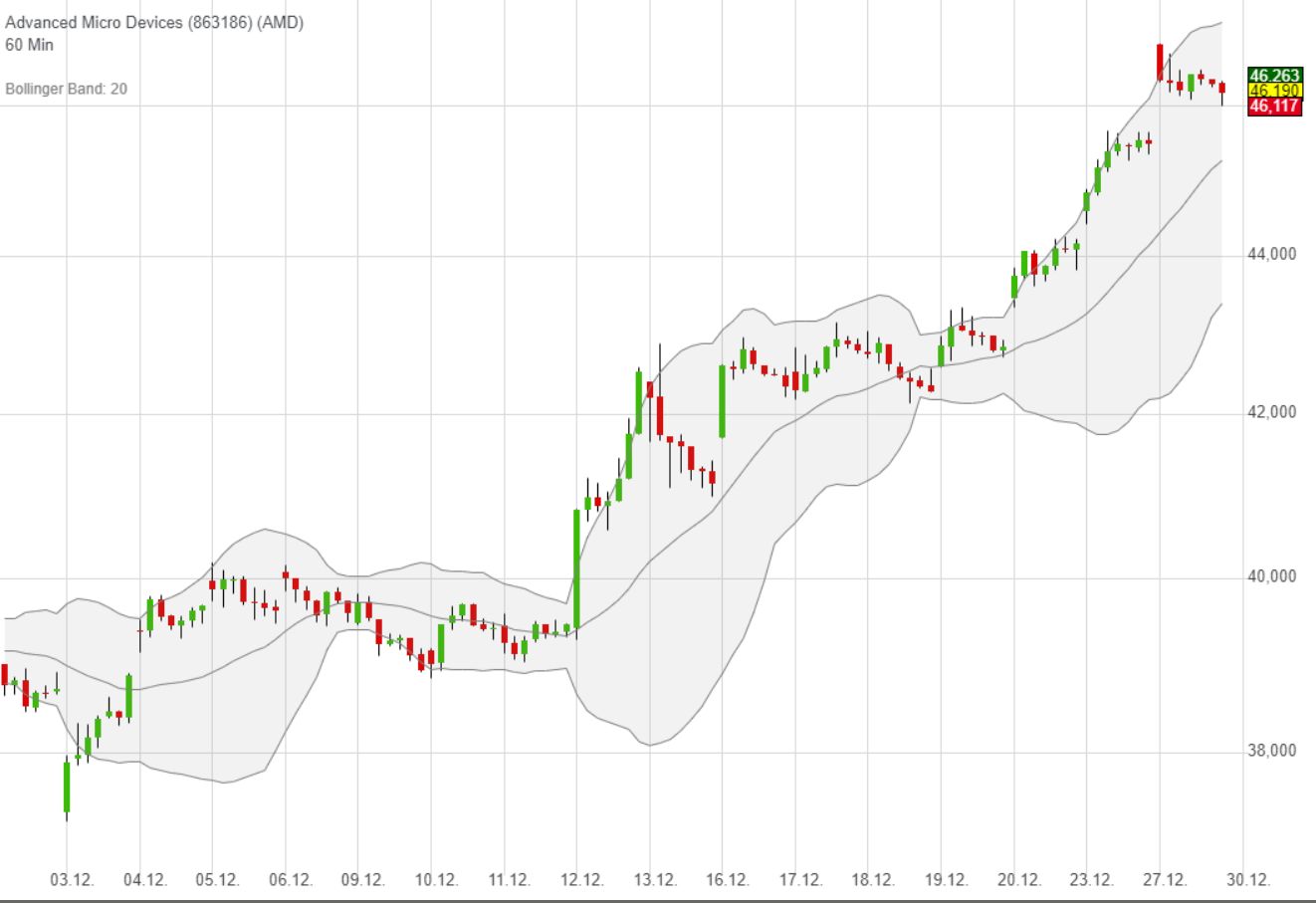Click the 60 Min interval label
The width and height of the screenshot is (1316, 903).
(30, 45)
